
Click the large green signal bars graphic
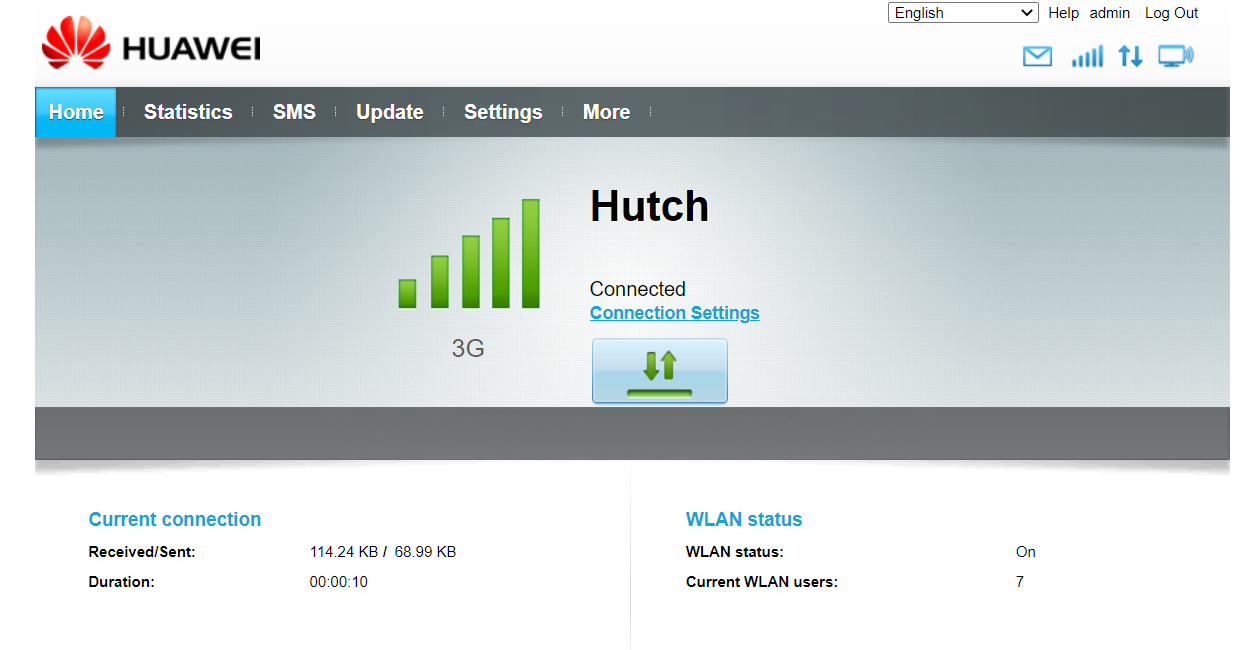[469, 254]
